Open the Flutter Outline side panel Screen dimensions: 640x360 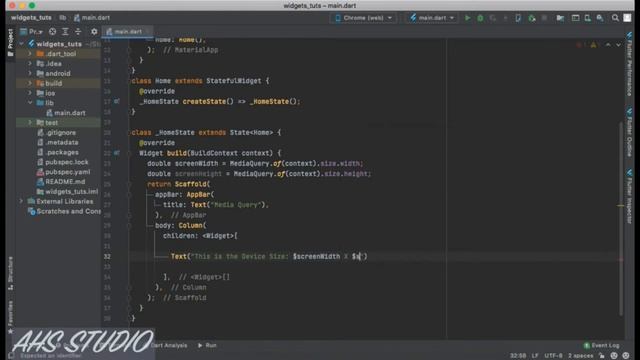pyautogui.click(x=630, y=133)
